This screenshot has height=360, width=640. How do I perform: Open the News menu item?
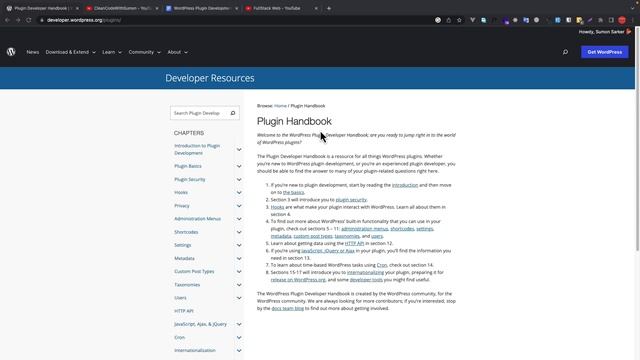pos(33,52)
